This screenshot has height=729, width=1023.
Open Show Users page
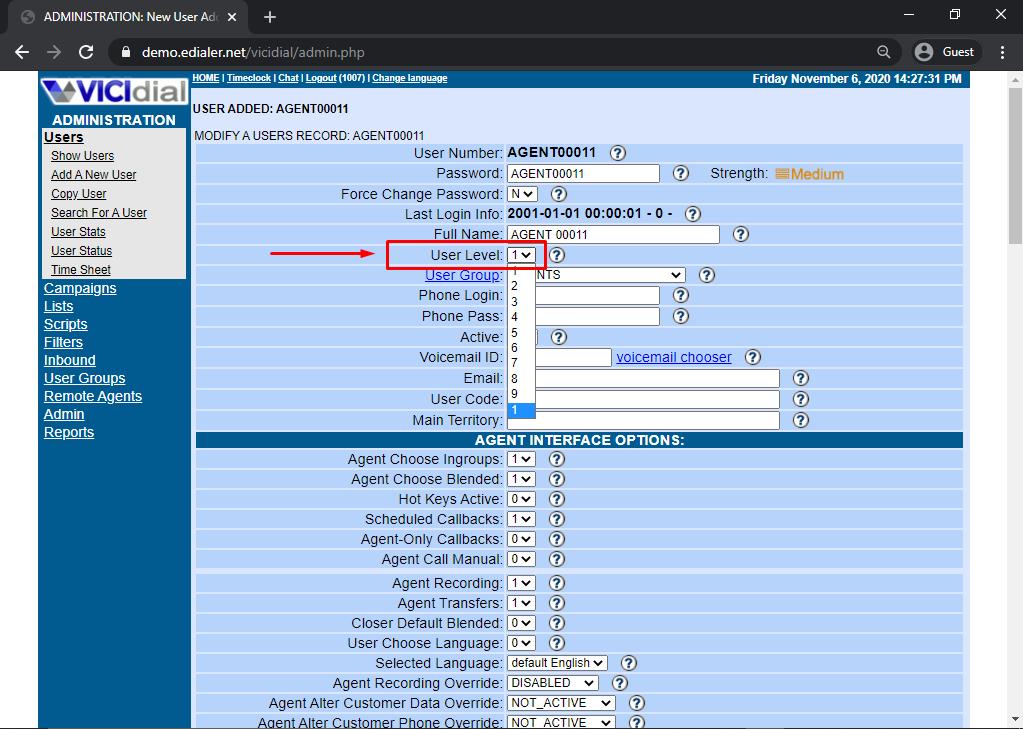[82, 156]
